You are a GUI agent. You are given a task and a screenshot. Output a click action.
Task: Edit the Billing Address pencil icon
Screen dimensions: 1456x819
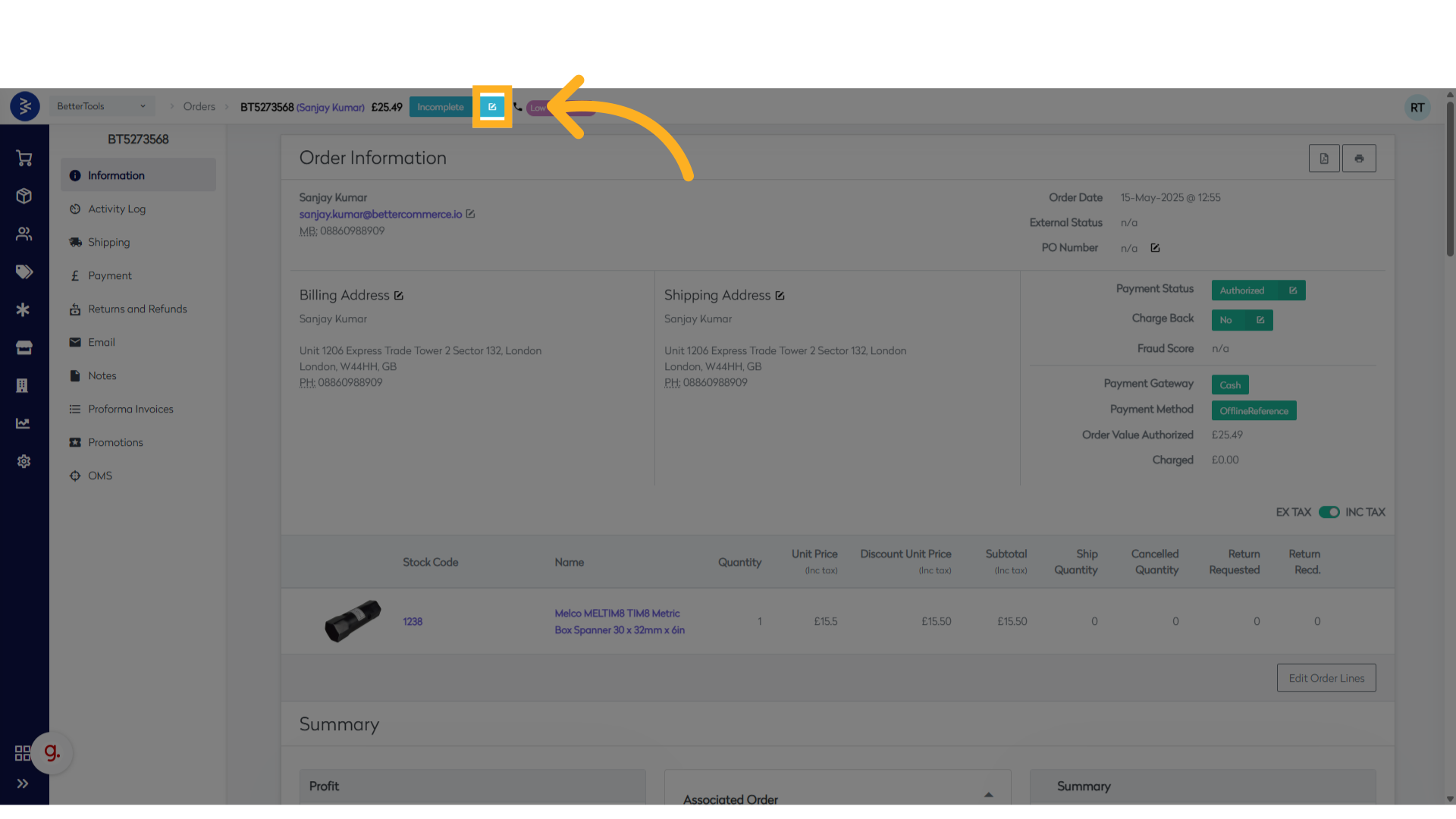click(x=399, y=296)
